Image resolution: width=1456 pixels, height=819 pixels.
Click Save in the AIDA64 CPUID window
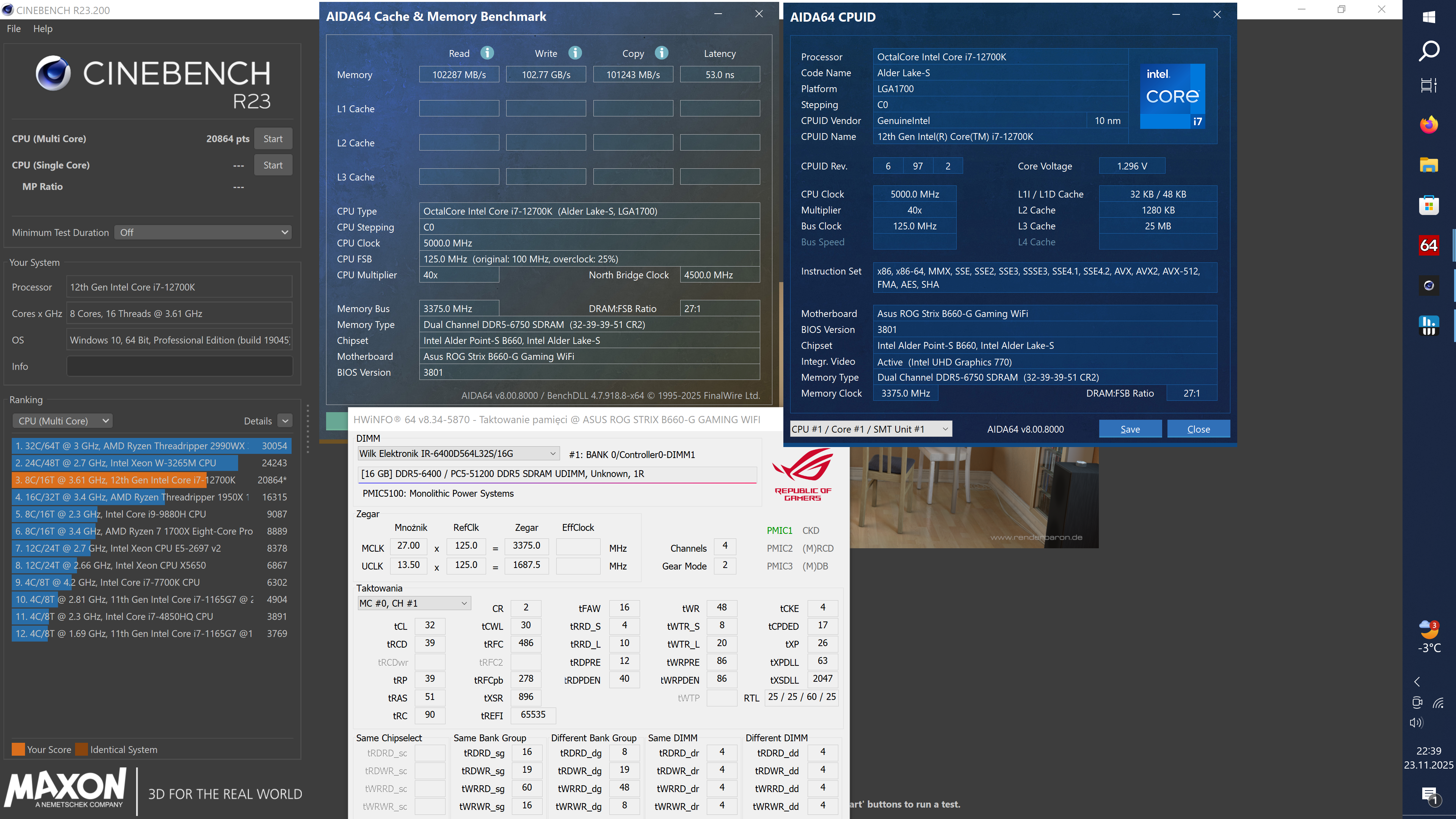point(1129,429)
